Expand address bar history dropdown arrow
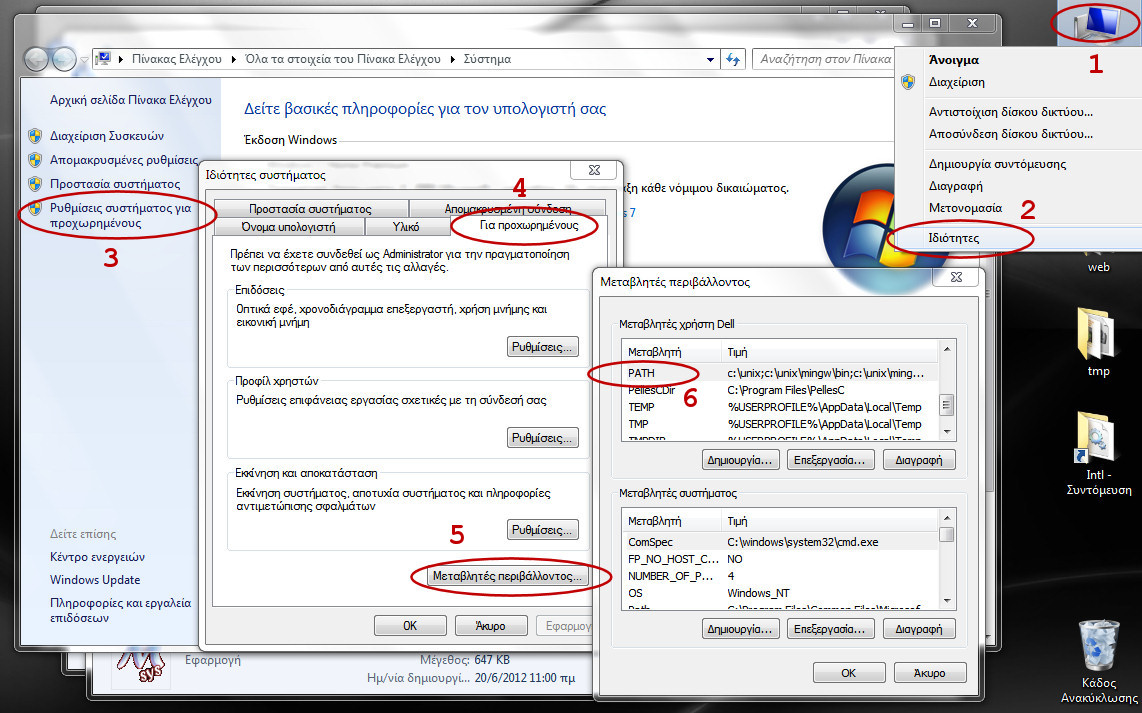1142x713 pixels. coord(711,60)
